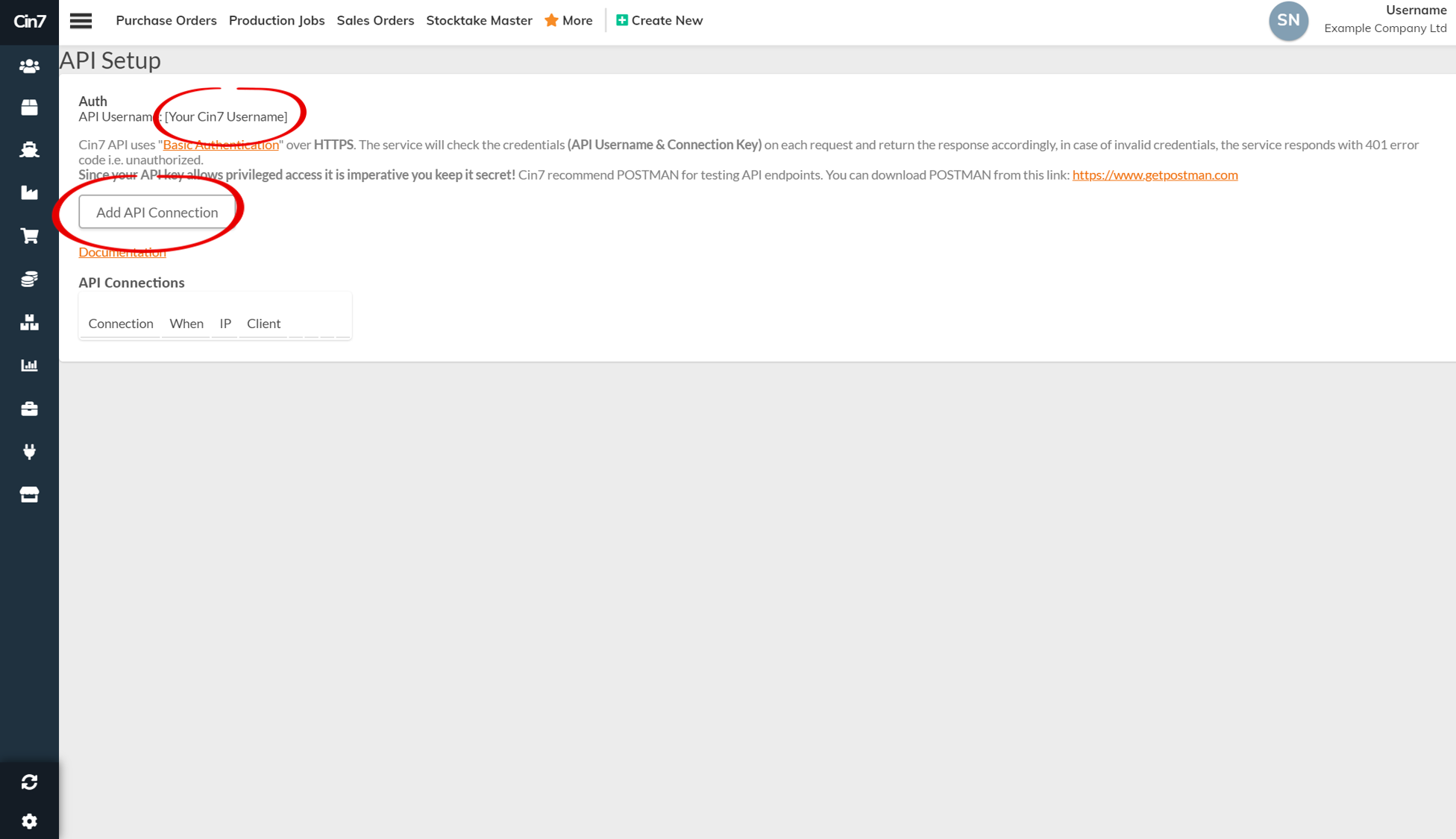Open the plug integrations icon
This screenshot has height=839, width=1456.
[29, 451]
